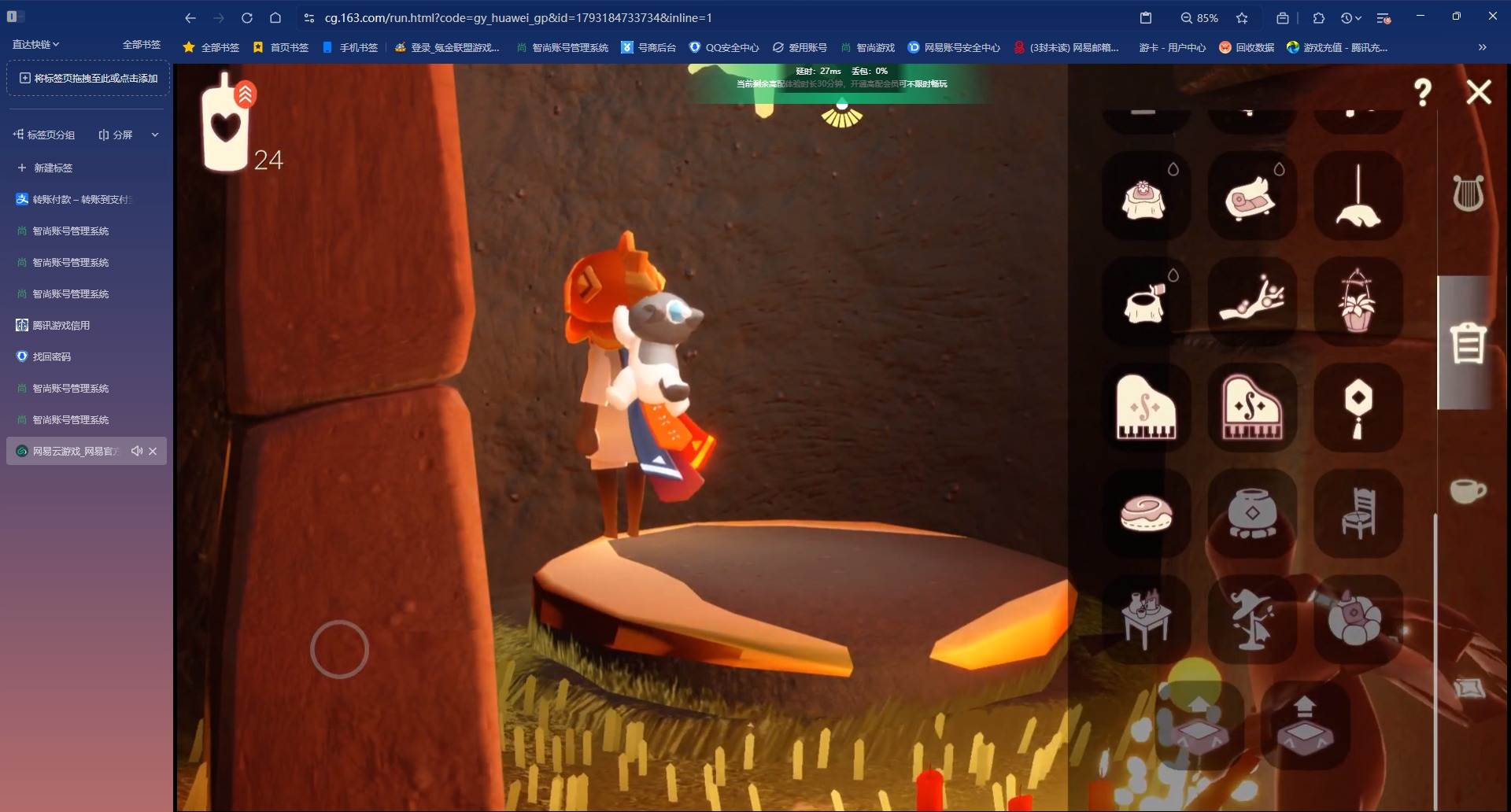Open the harp instruments category
Screen dimensions: 1511x812
tap(1468, 193)
